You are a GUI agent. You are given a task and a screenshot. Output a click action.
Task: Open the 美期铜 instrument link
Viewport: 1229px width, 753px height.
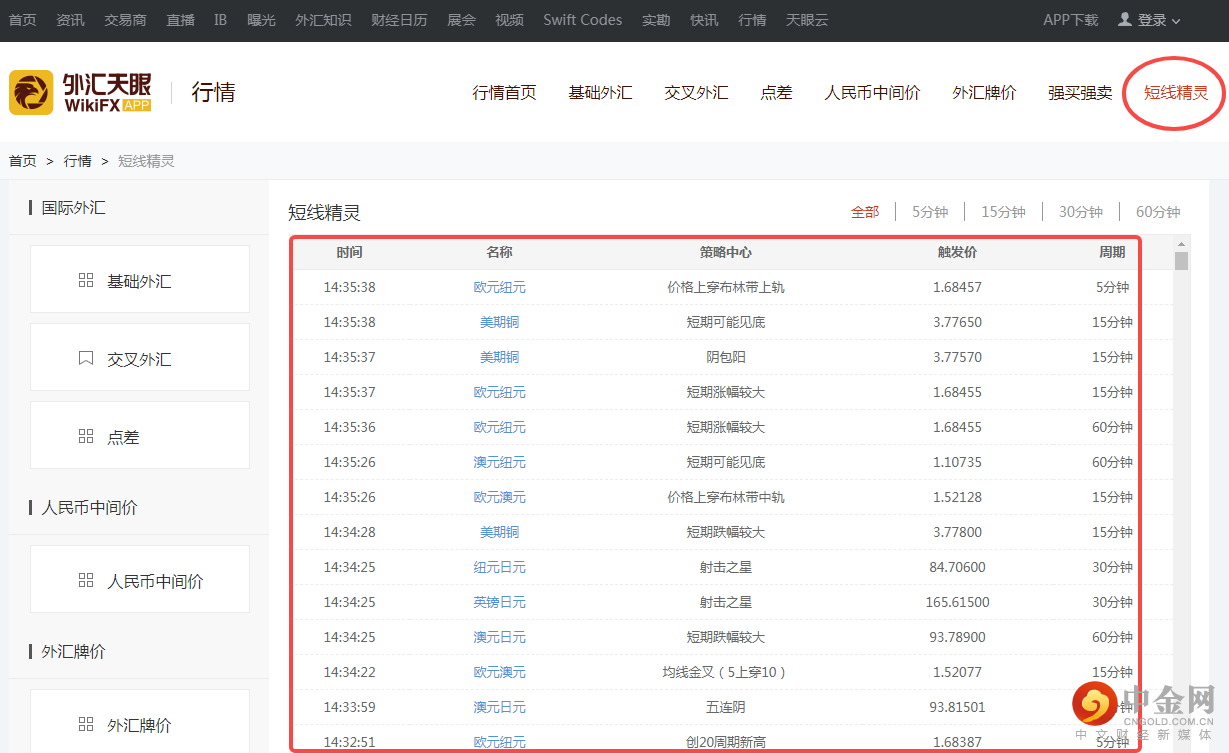tap(499, 322)
